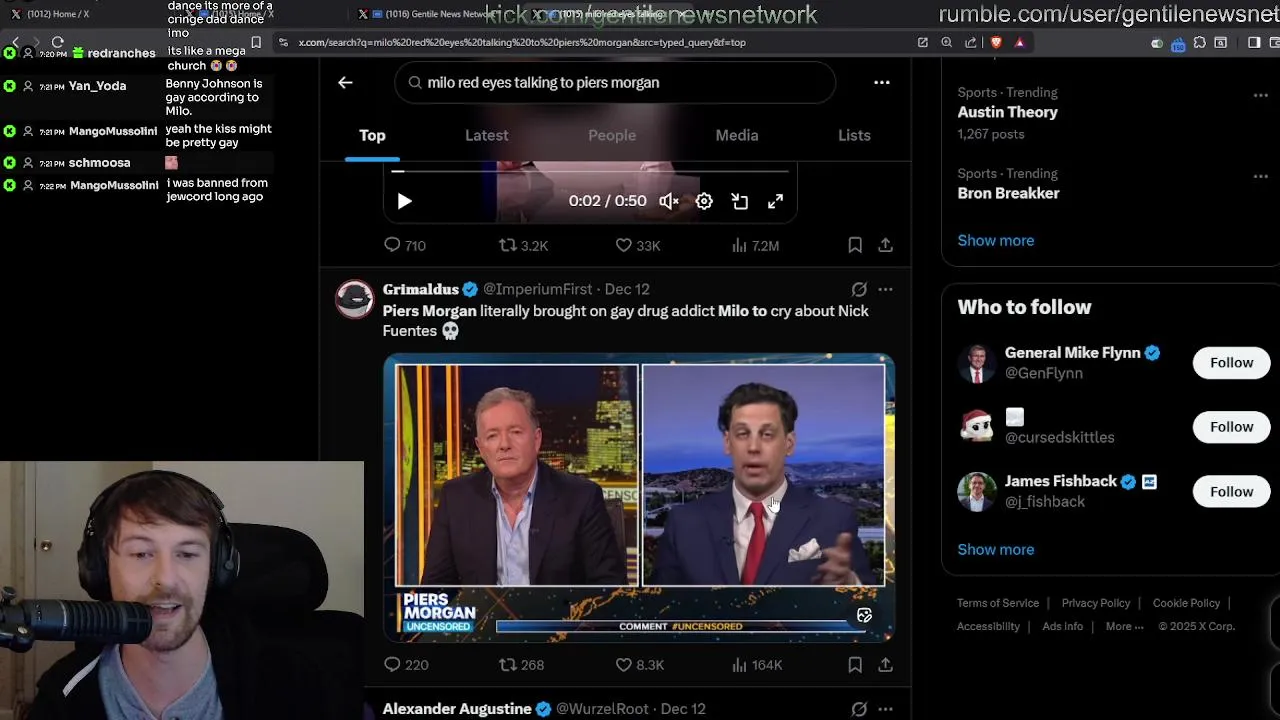
Task: Open Alexander Augustine profile name
Action: 457,709
